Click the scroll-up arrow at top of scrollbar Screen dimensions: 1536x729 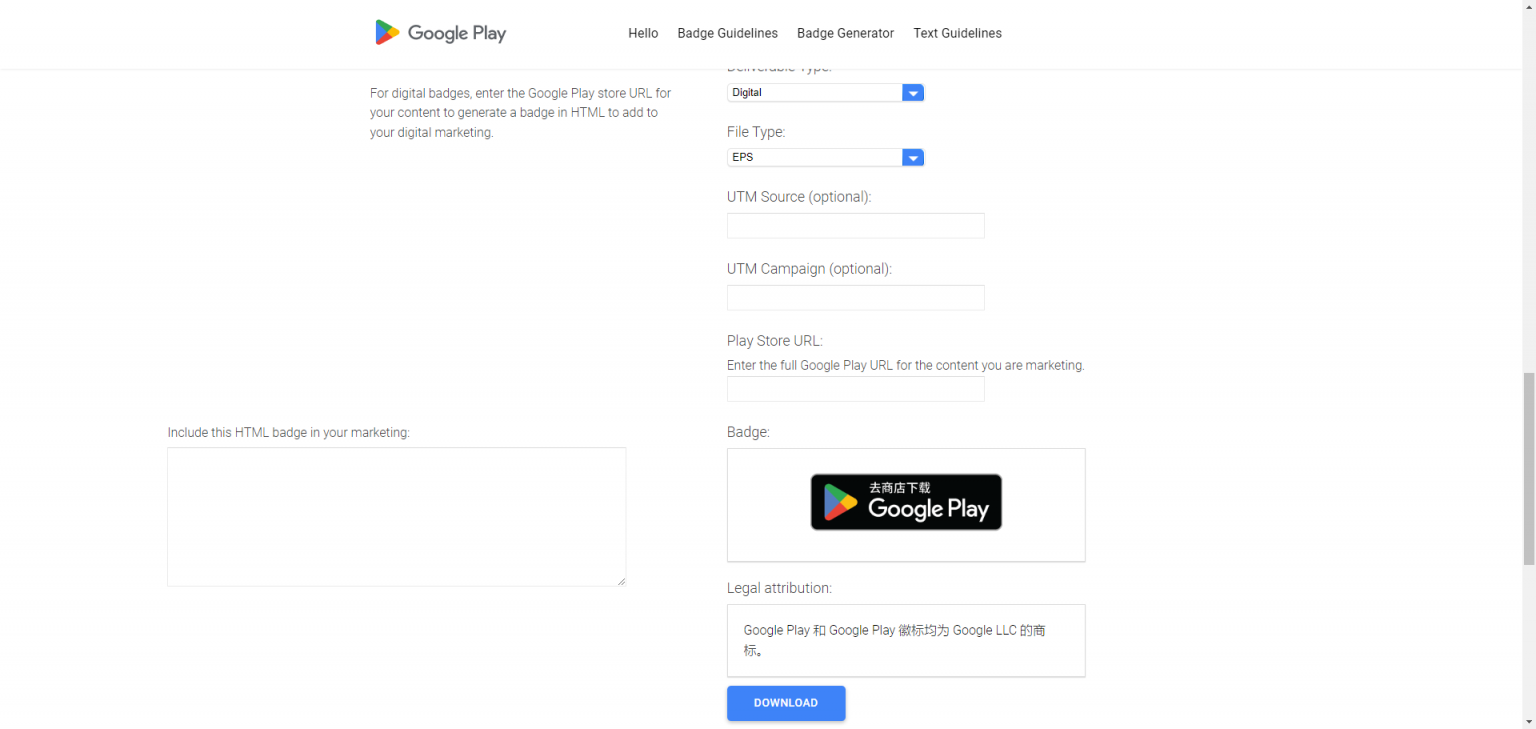[1528, 5]
